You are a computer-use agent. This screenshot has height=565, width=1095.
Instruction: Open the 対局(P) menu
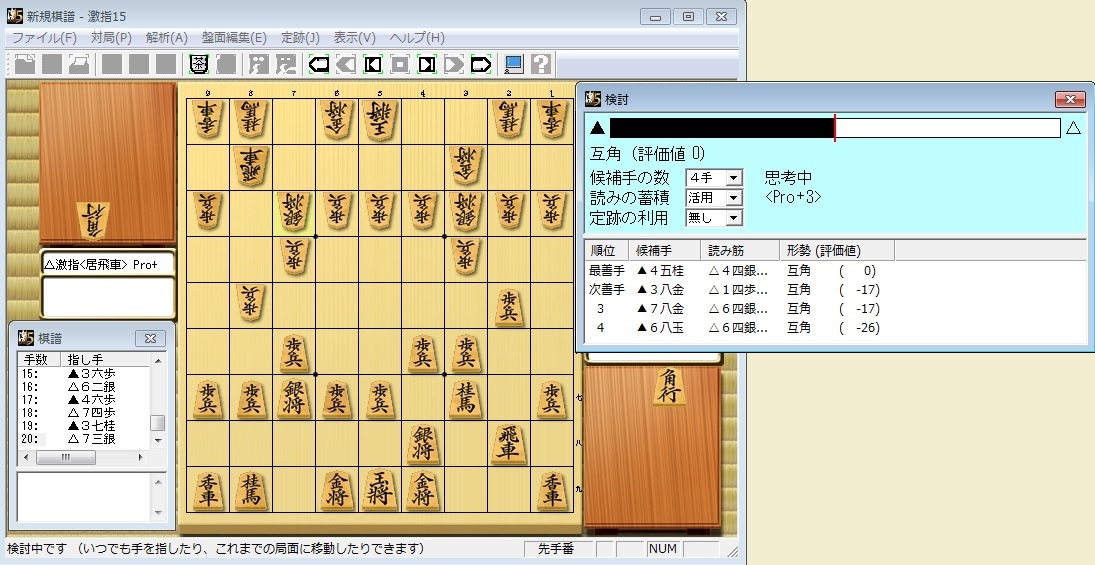111,38
